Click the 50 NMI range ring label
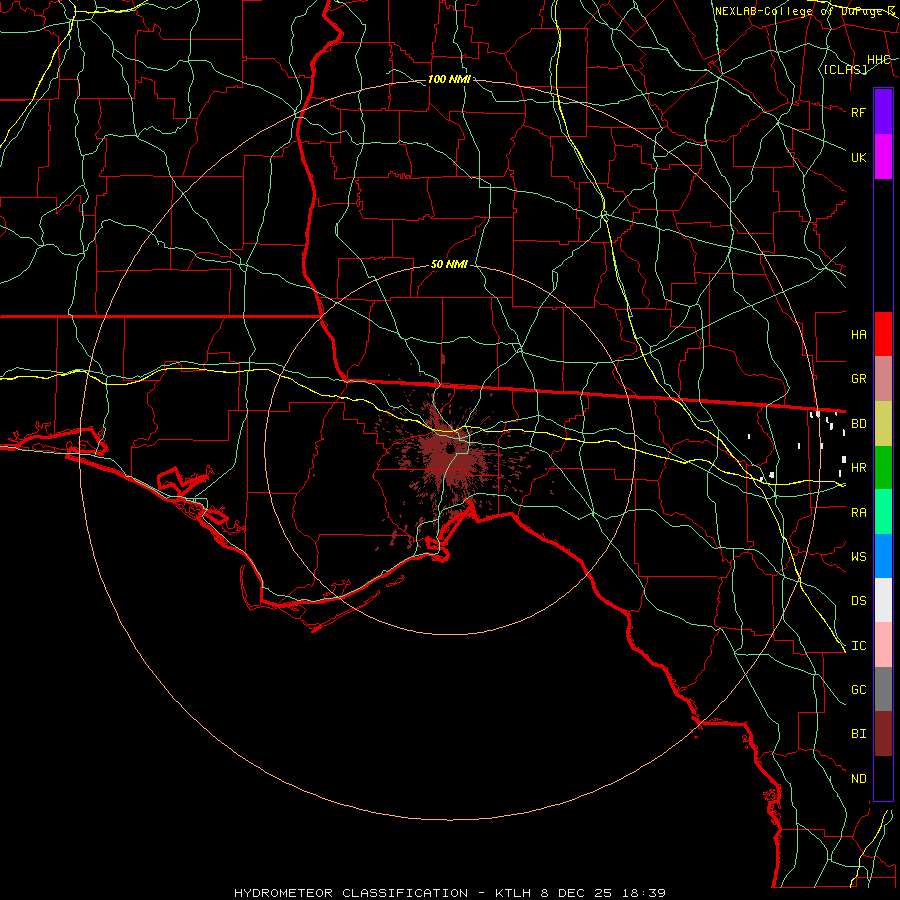The image size is (900, 900). pos(449,264)
